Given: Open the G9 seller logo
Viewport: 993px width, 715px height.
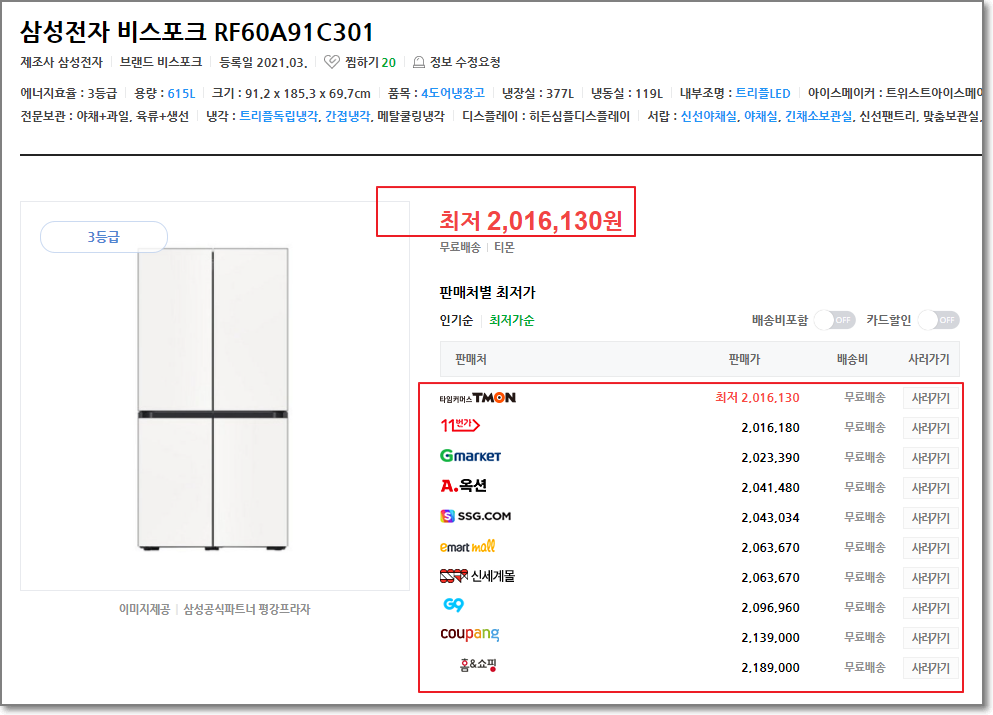Looking at the screenshot, I should 453,605.
